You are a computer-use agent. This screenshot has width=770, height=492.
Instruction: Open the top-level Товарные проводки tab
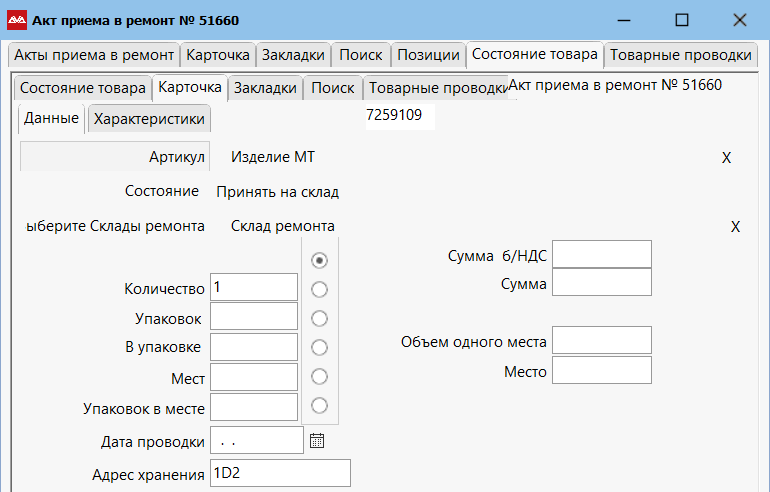[x=680, y=55]
